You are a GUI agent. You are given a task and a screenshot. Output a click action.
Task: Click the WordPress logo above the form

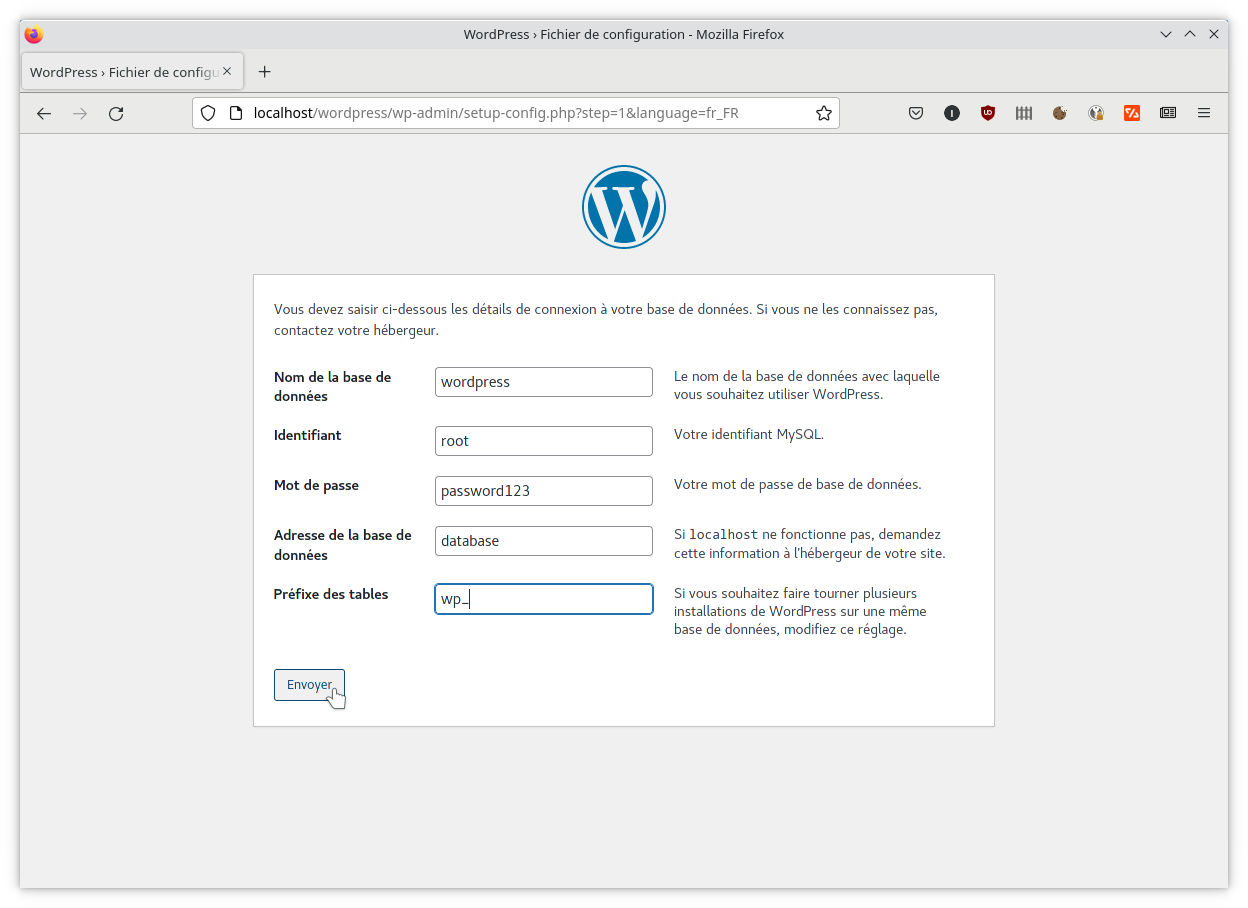coord(623,207)
